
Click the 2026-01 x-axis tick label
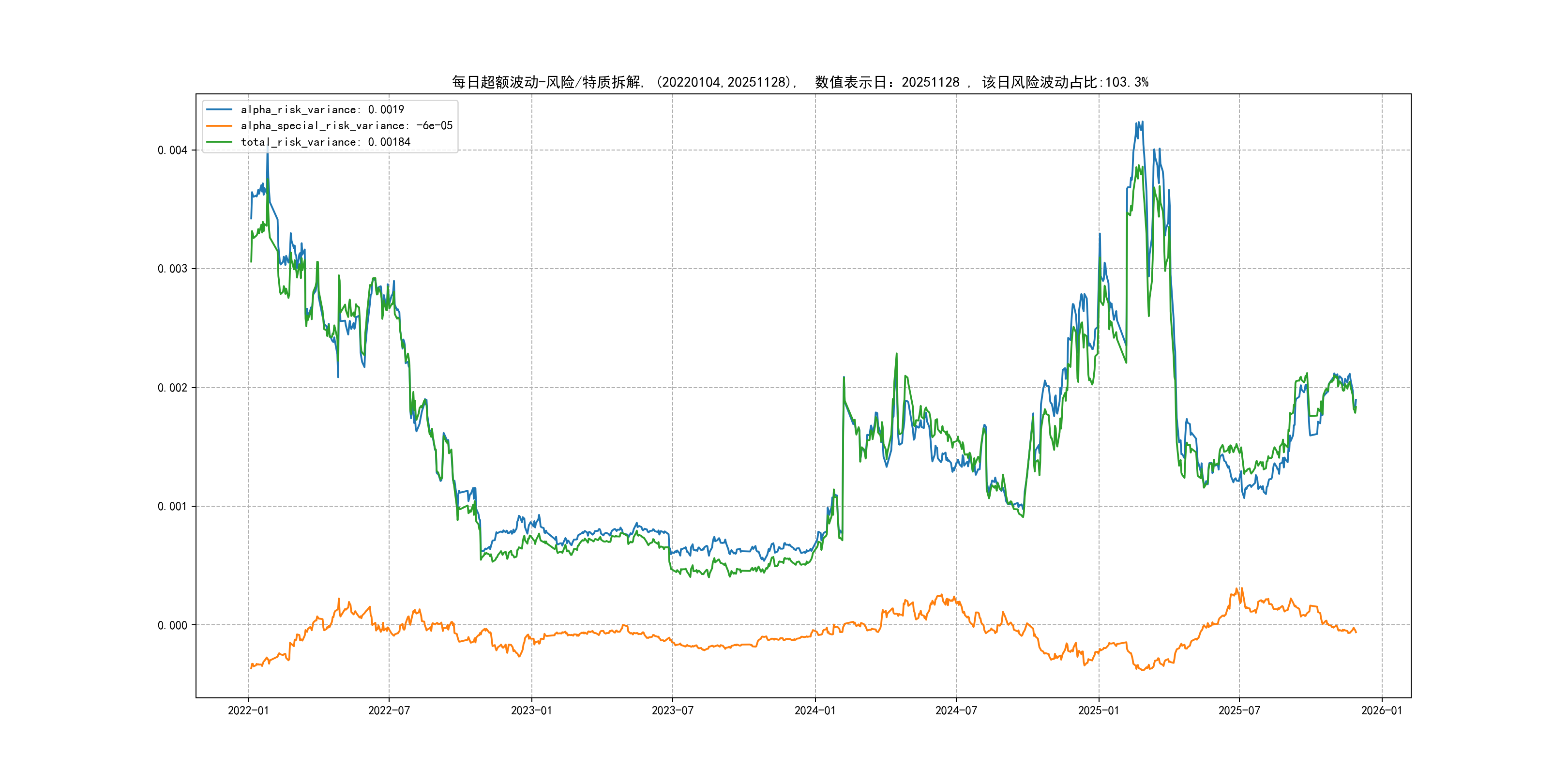(1382, 710)
